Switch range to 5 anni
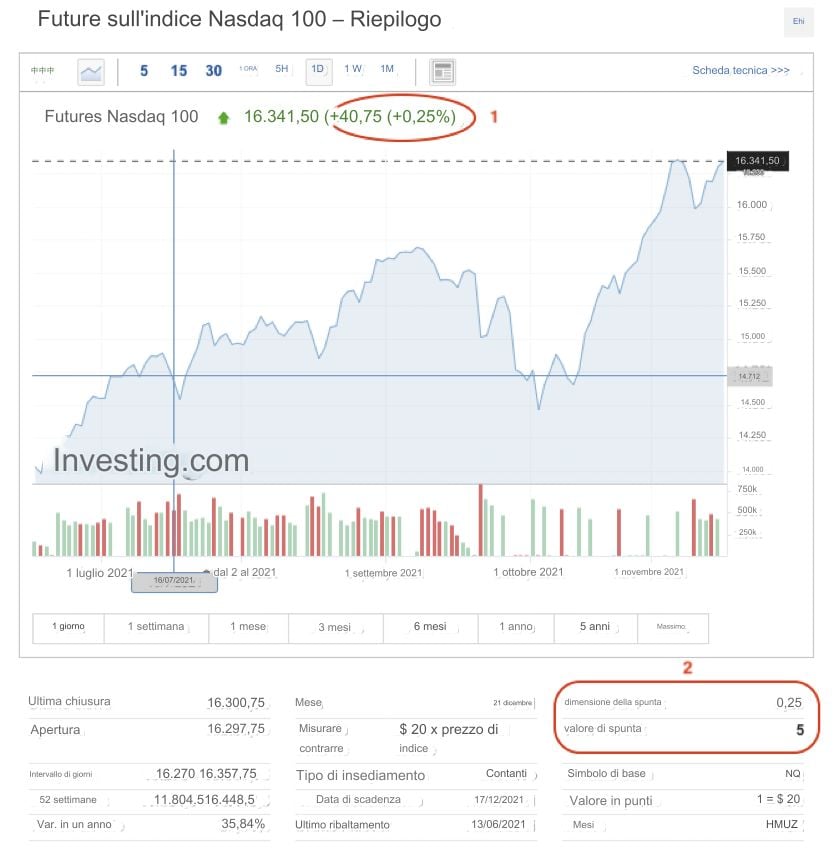 coord(595,627)
